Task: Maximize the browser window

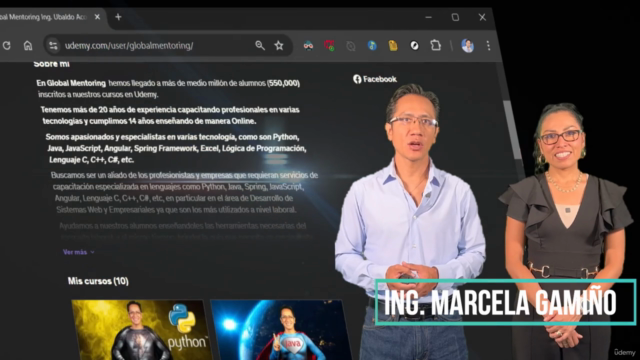Action: click(x=455, y=17)
